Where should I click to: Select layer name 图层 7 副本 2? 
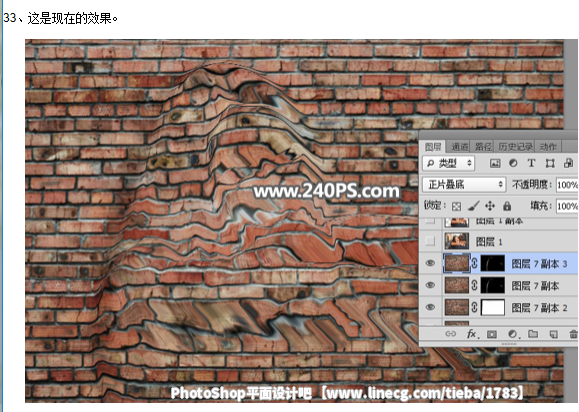(539, 308)
